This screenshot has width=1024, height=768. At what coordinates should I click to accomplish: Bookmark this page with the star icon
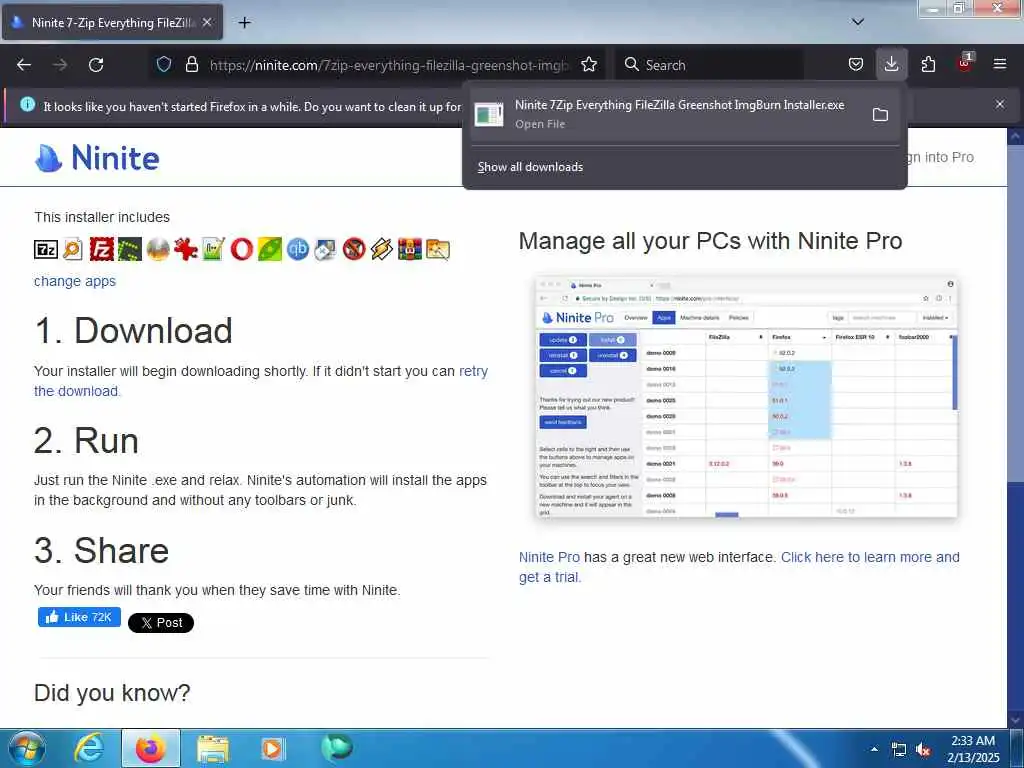pos(589,65)
